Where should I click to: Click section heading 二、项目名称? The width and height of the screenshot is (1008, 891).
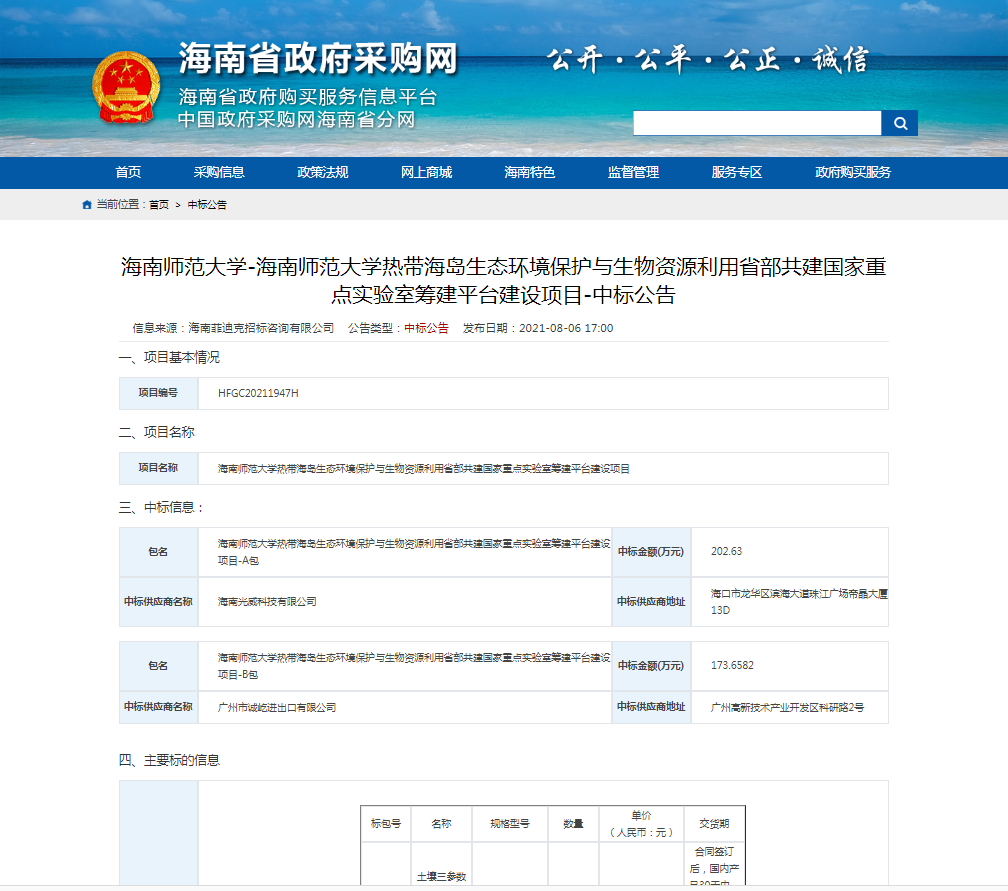156,432
